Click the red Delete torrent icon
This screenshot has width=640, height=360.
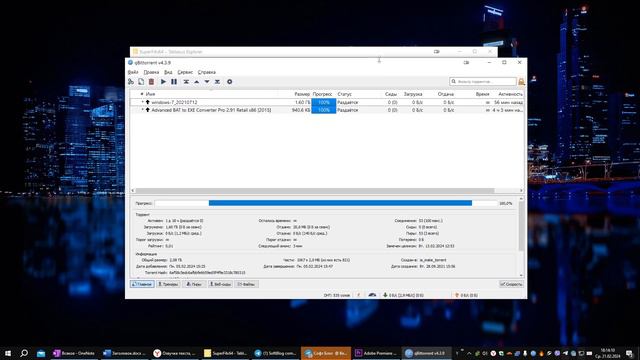151,82
